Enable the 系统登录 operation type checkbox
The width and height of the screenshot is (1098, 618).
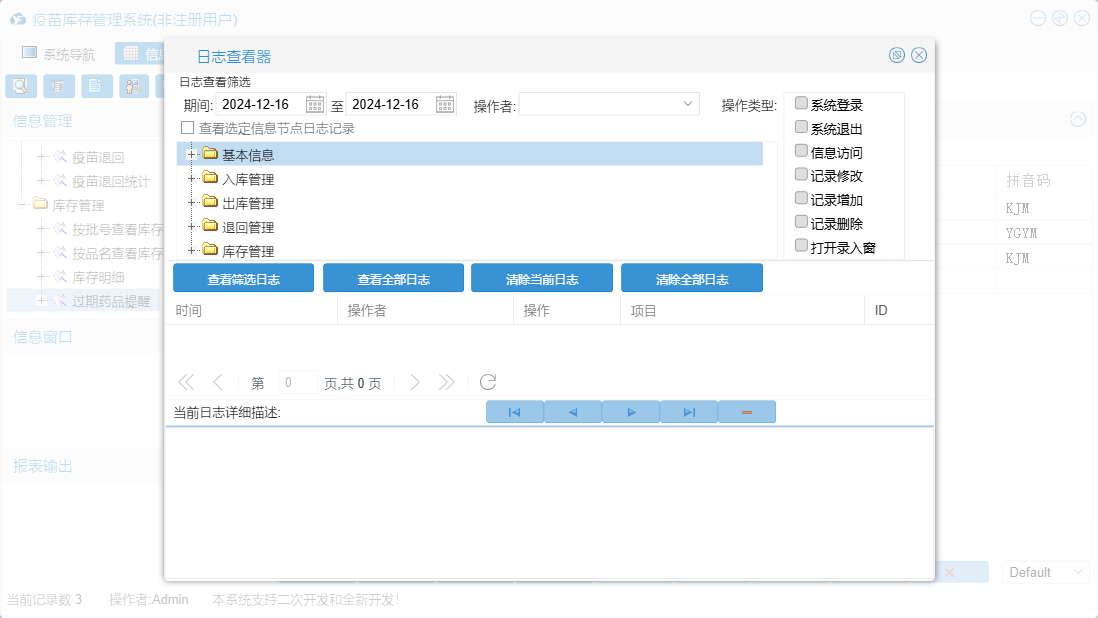(x=801, y=103)
